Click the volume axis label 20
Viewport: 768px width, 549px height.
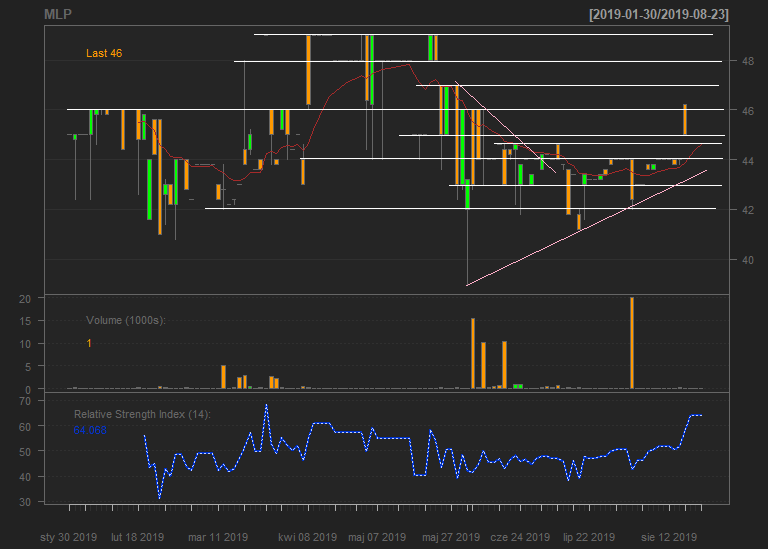(x=25, y=299)
